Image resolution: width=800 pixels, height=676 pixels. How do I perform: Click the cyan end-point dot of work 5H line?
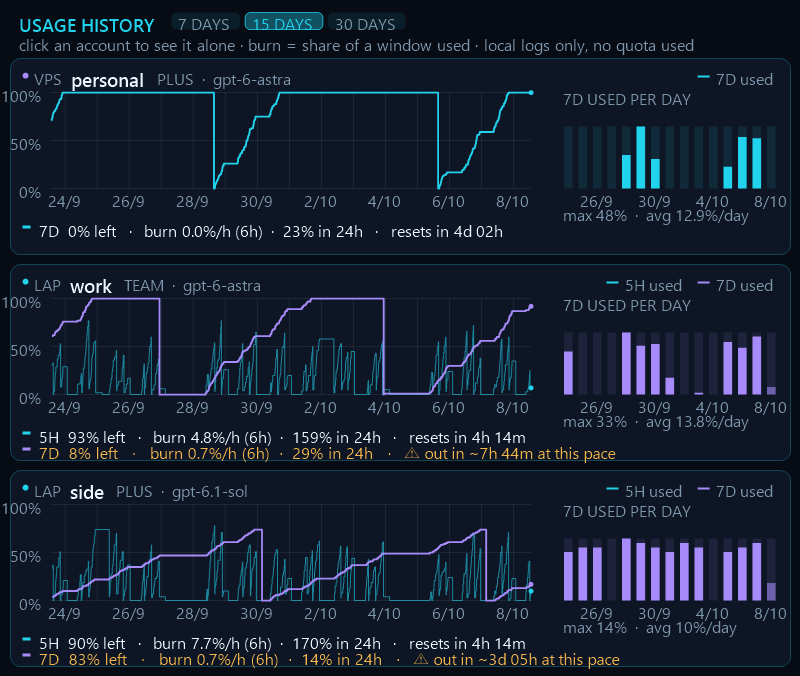pyautogui.click(x=531, y=388)
